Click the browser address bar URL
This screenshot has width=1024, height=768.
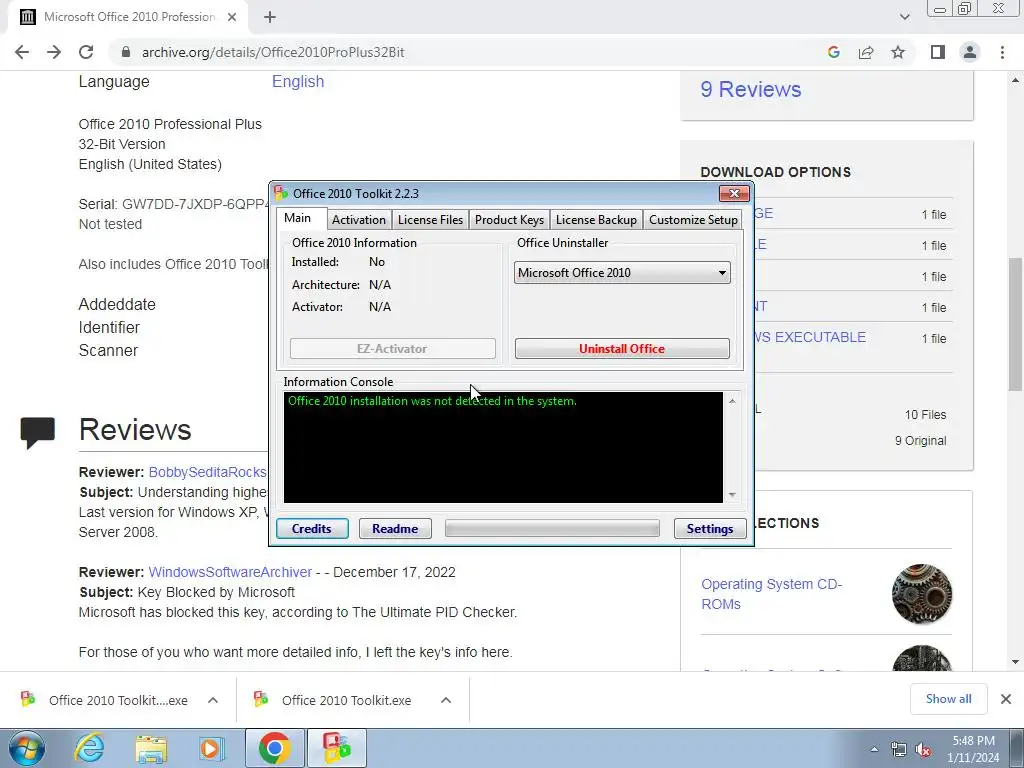(273, 52)
